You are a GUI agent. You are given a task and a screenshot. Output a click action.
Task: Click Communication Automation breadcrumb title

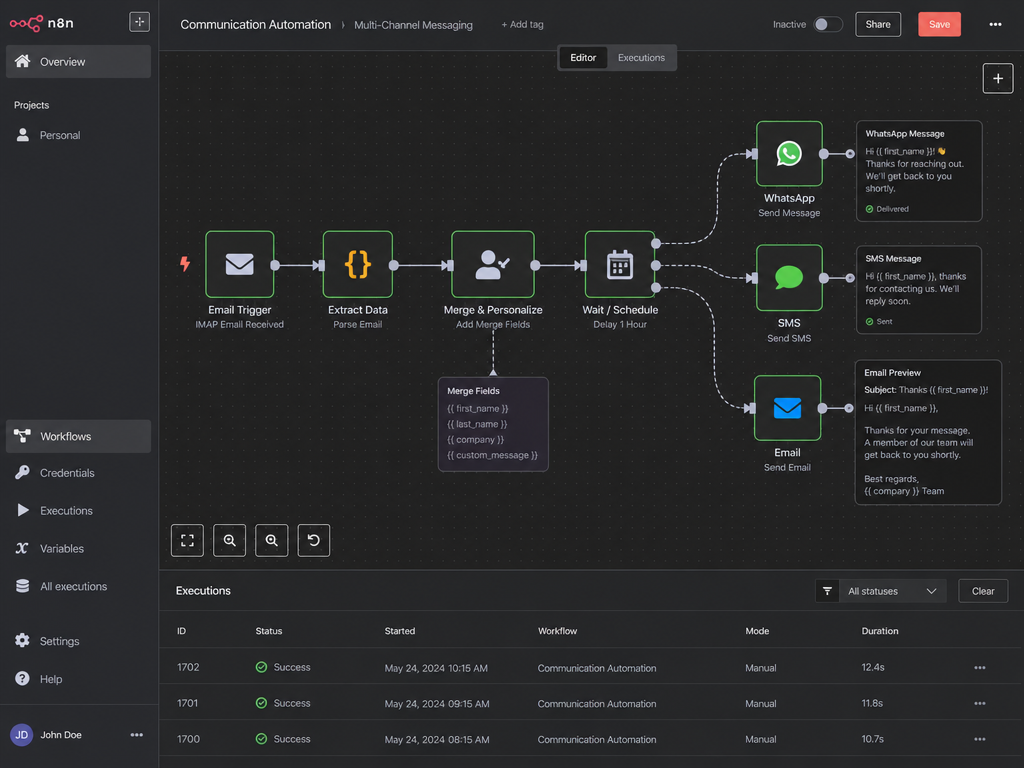tap(255, 24)
